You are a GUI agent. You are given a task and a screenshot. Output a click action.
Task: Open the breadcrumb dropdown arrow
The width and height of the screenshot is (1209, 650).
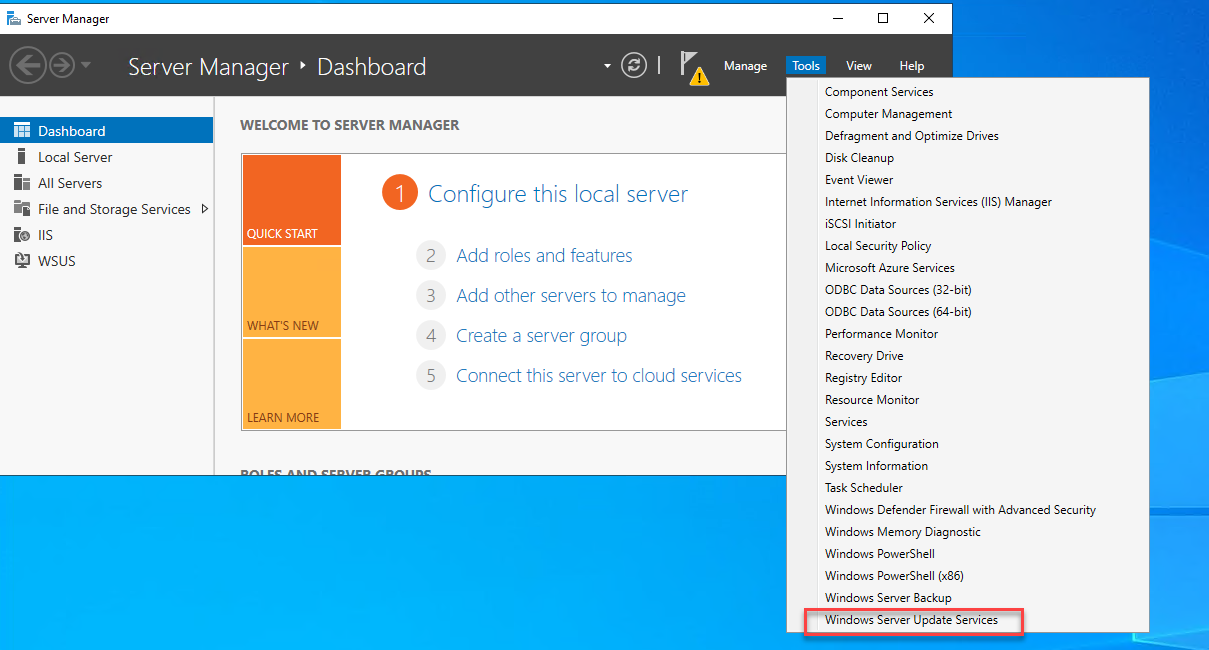(607, 64)
